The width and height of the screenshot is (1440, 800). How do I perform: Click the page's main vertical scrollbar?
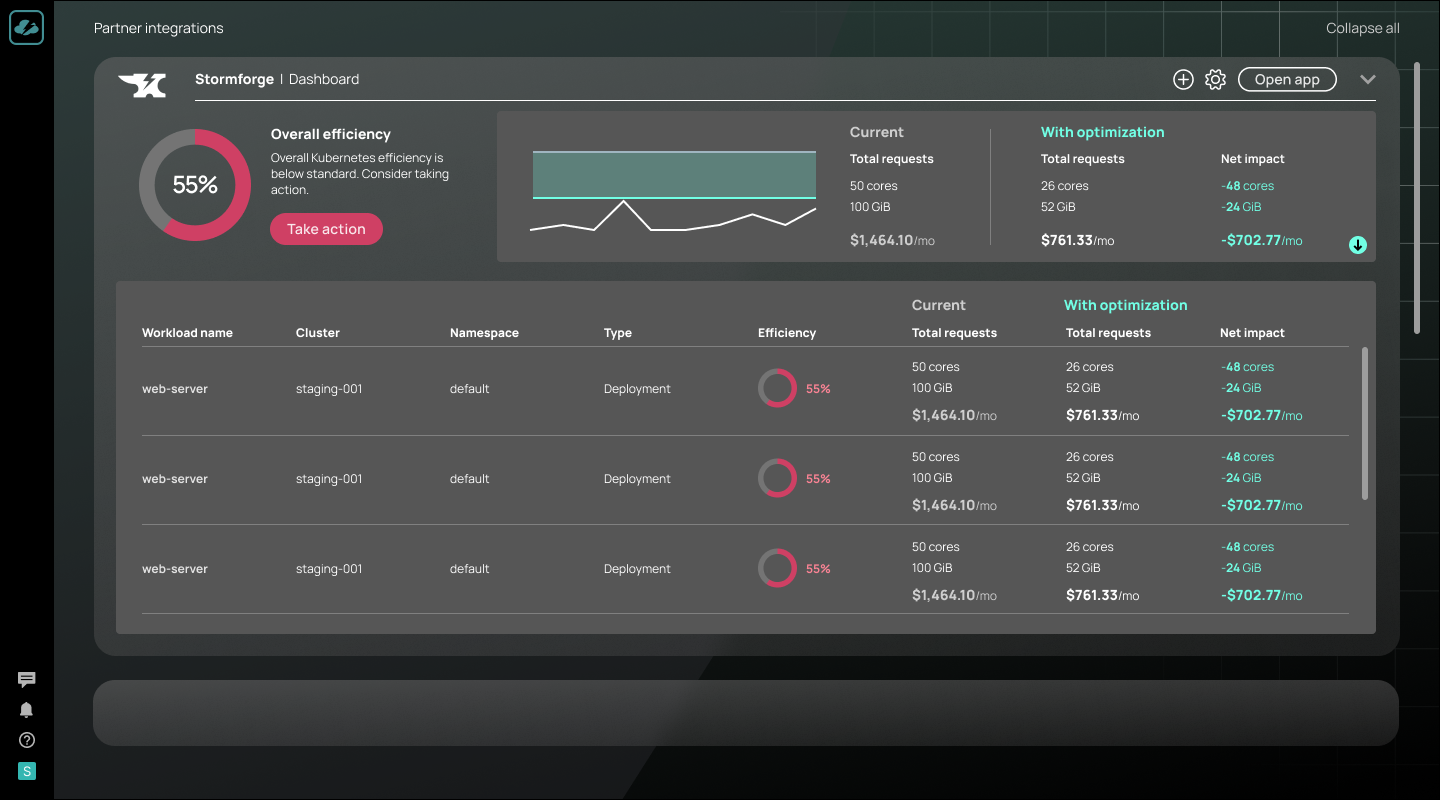tap(1416, 198)
